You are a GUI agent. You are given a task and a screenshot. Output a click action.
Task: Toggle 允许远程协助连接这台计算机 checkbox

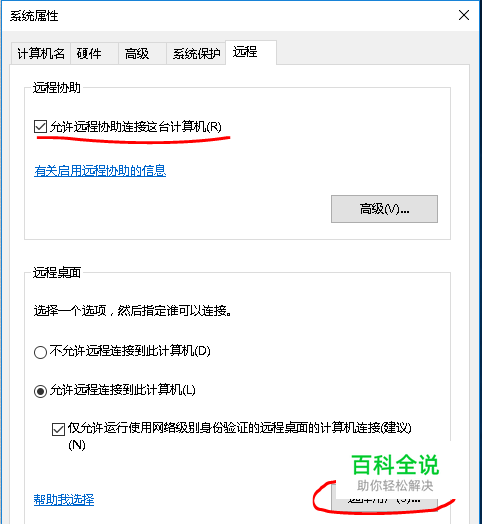(40, 127)
